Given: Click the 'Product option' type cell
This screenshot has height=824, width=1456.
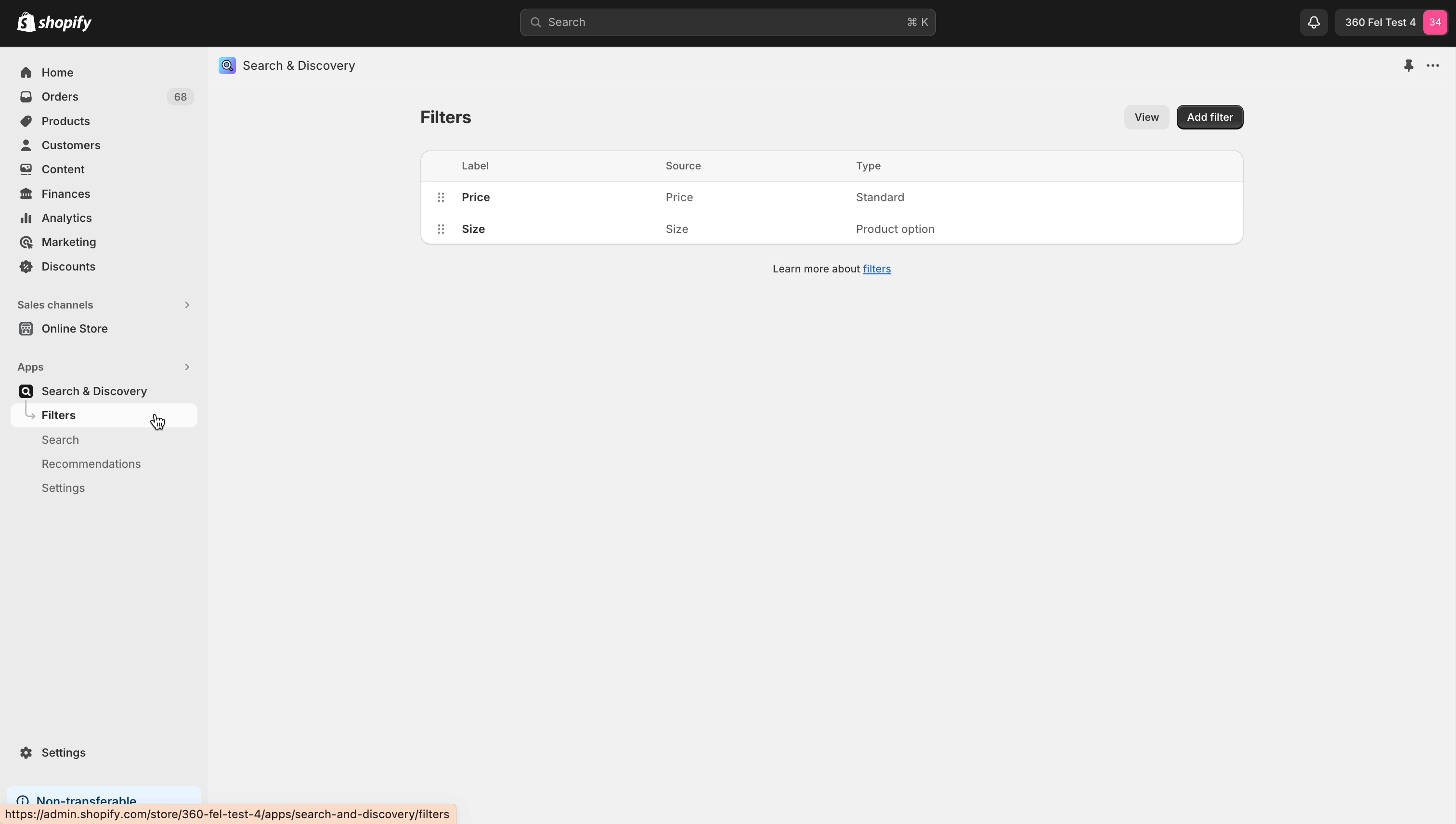Looking at the screenshot, I should pyautogui.click(x=895, y=229).
